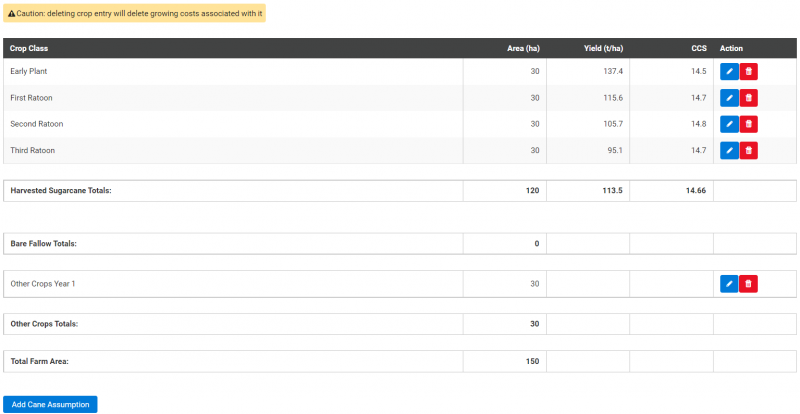This screenshot has width=800, height=414.
Task: Click the Third Ratoon crop class name
Action: pyautogui.click(x=32, y=150)
